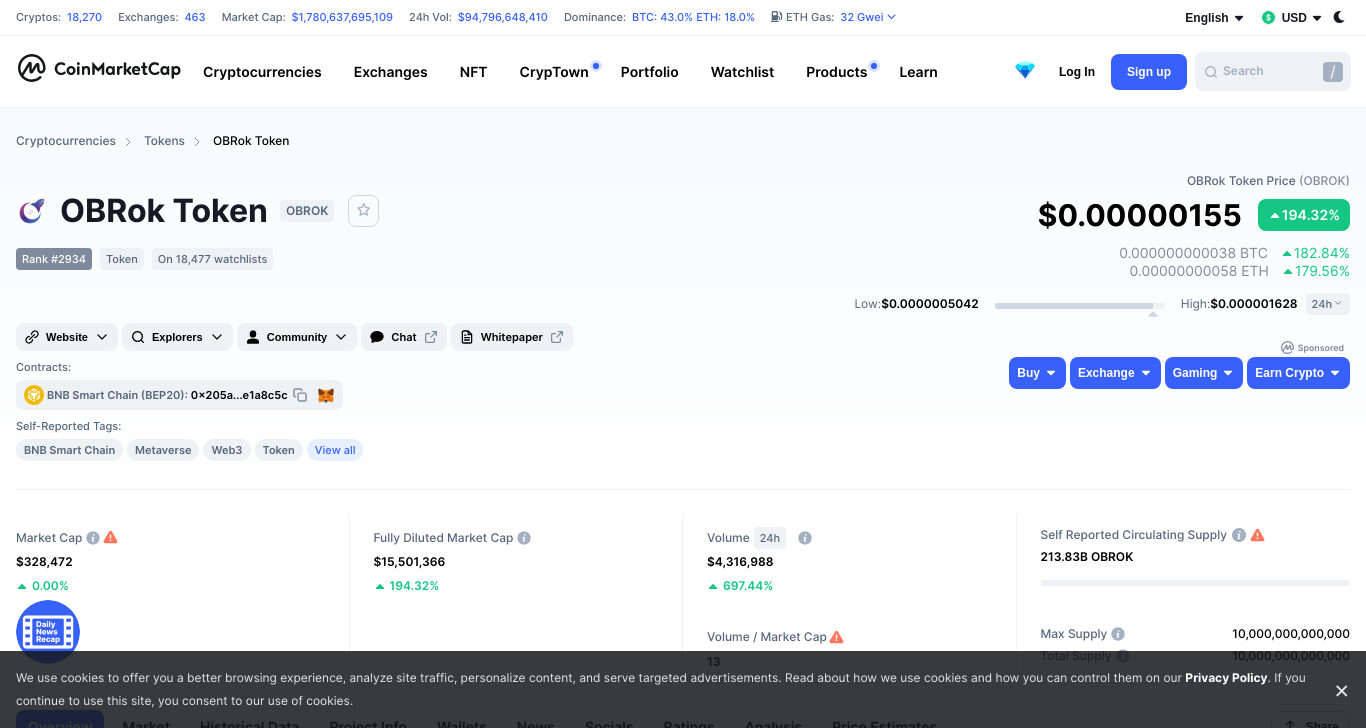This screenshot has height=728, width=1366.
Task: Click Cryptocurrencies breadcrumb link
Action: point(66,141)
